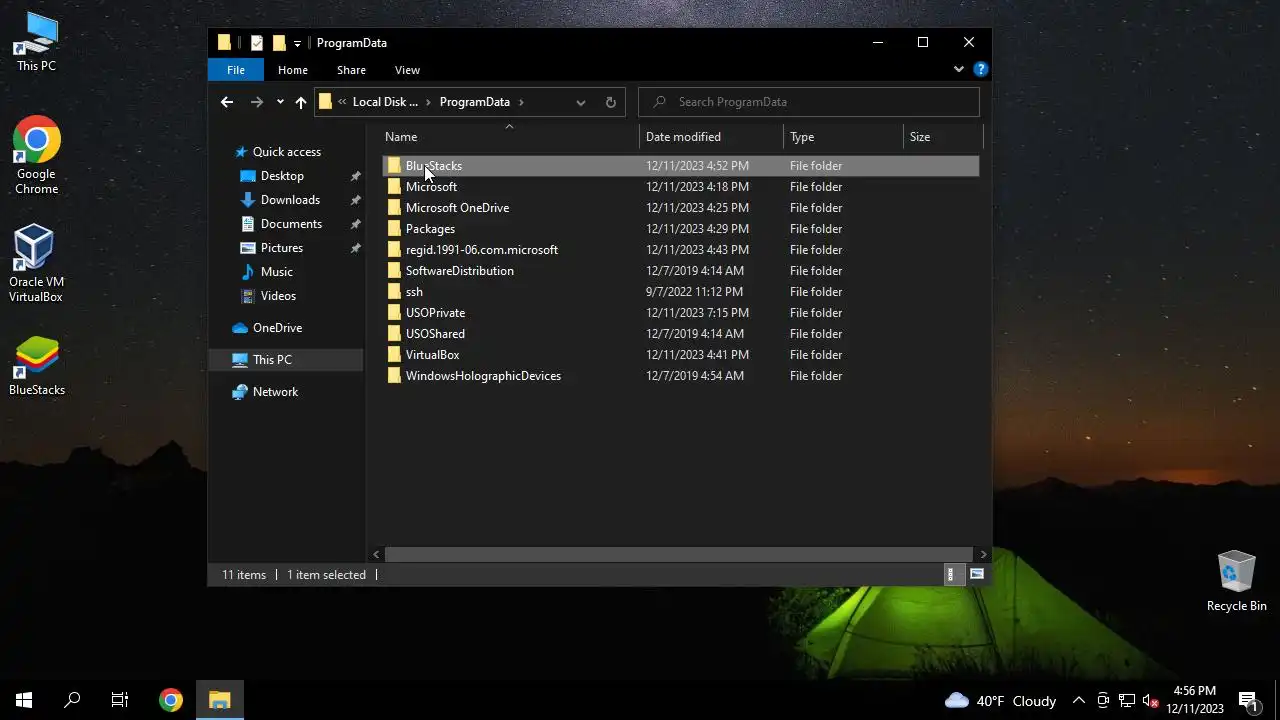Launch BlueStacks desktop shortcut
Viewport: 1280px width, 720px height.
tap(37, 366)
